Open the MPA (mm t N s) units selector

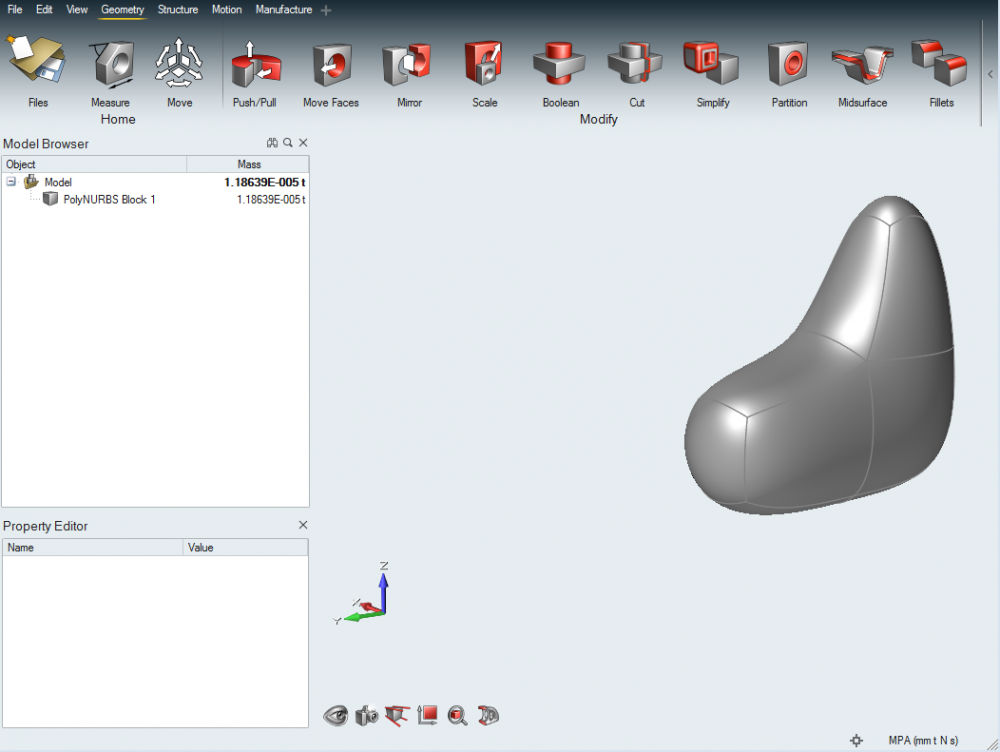pyautogui.click(x=923, y=741)
